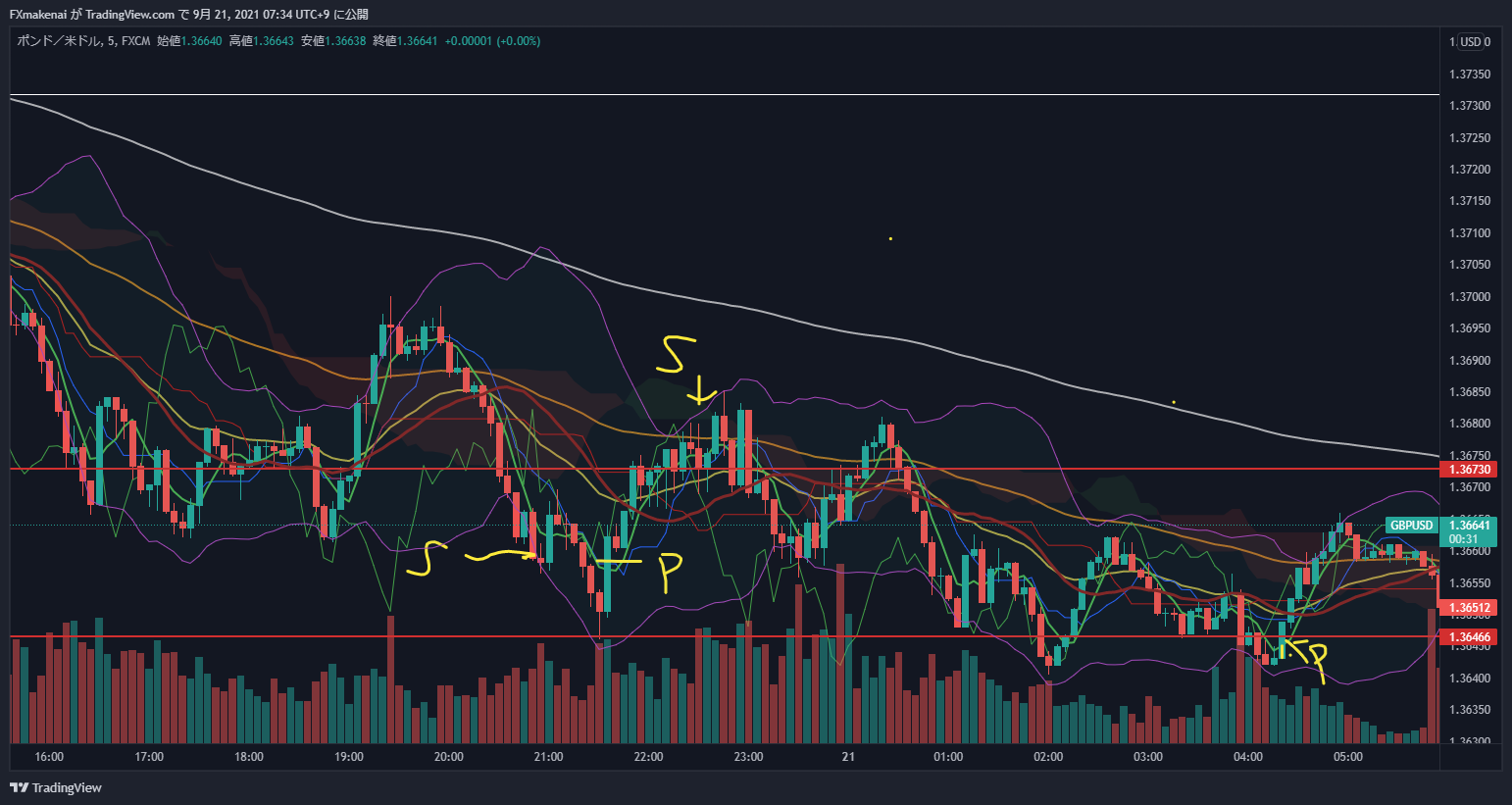Click the 21:00 time axis label
1512x805 pixels.
(x=549, y=757)
